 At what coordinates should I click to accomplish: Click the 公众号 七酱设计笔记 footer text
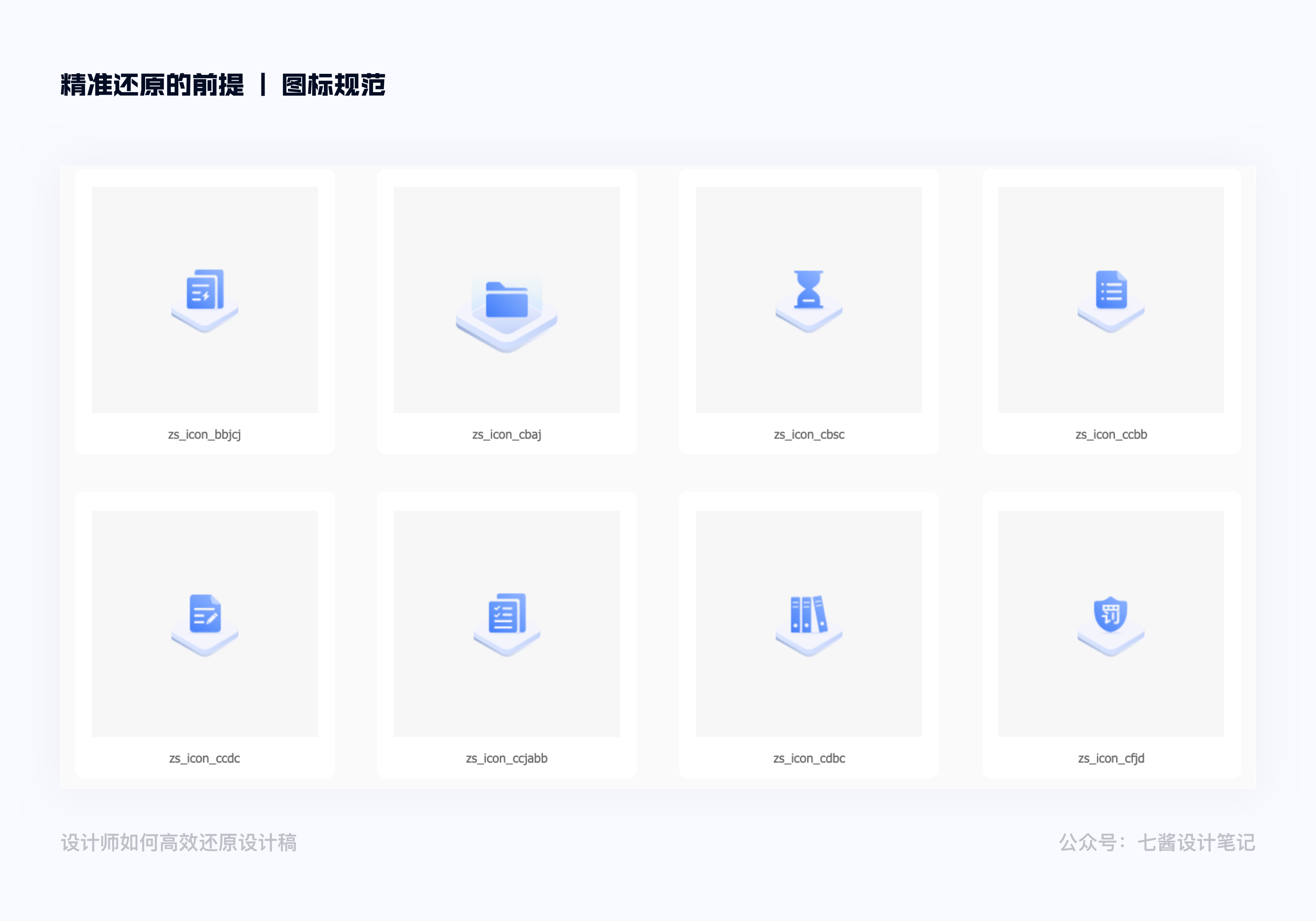click(x=1157, y=842)
